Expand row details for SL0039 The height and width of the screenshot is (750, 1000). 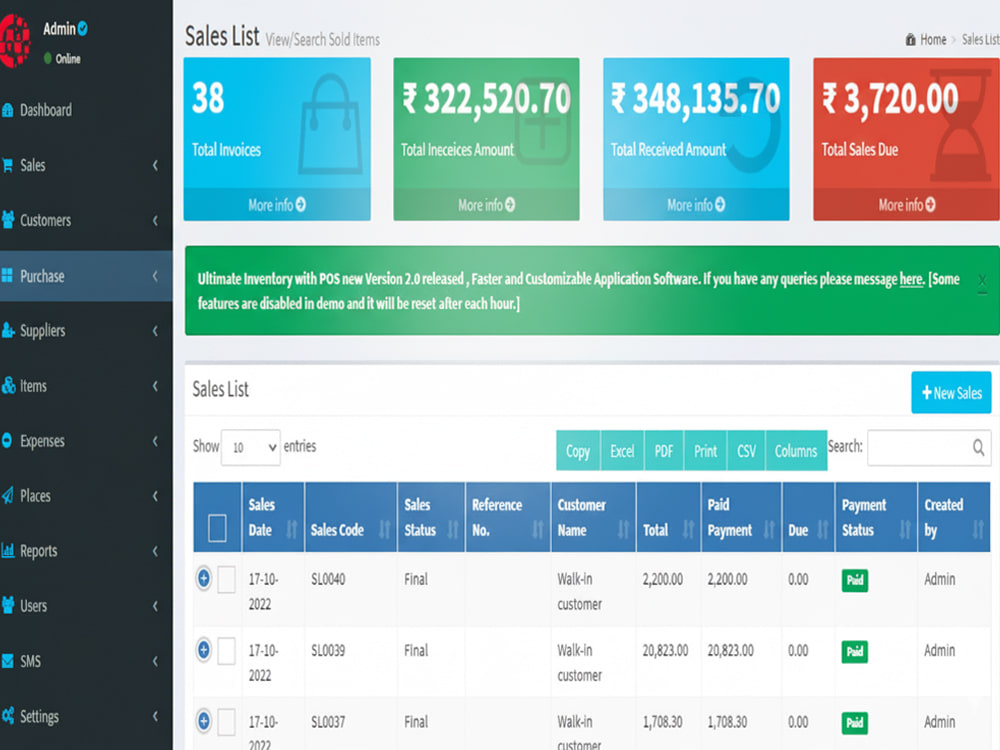coord(203,650)
